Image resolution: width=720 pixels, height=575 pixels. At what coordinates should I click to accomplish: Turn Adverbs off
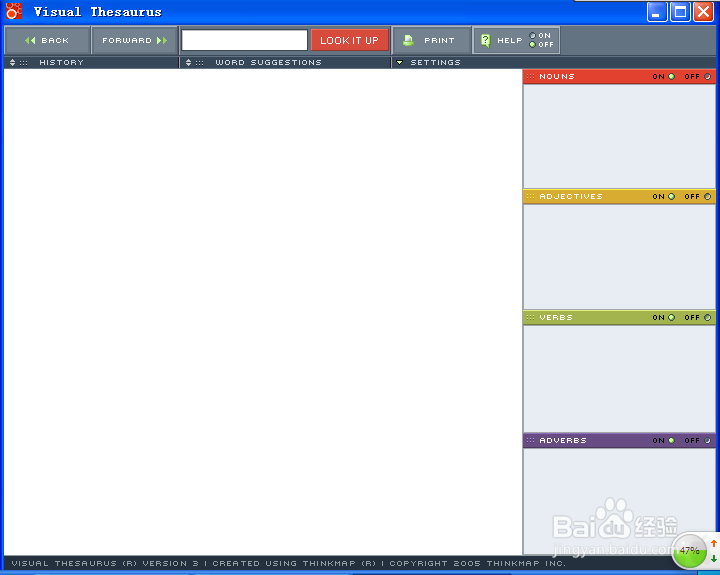(x=707, y=440)
